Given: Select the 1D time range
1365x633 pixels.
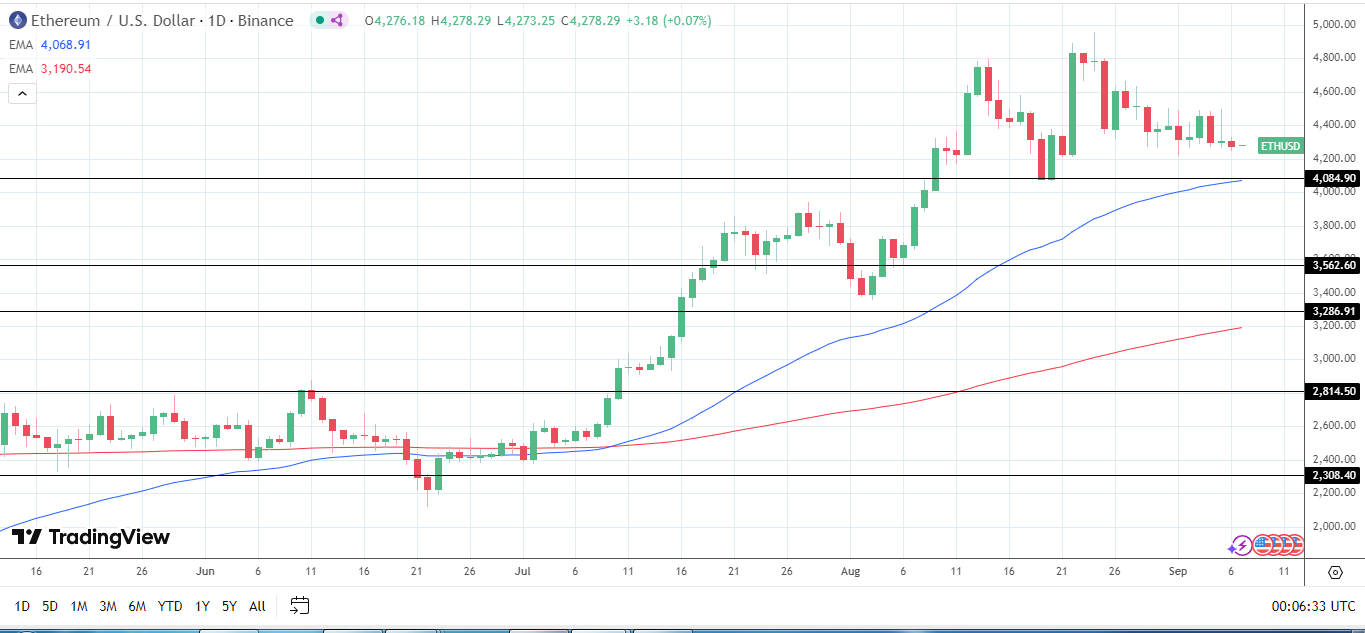Looking at the screenshot, I should (22, 606).
